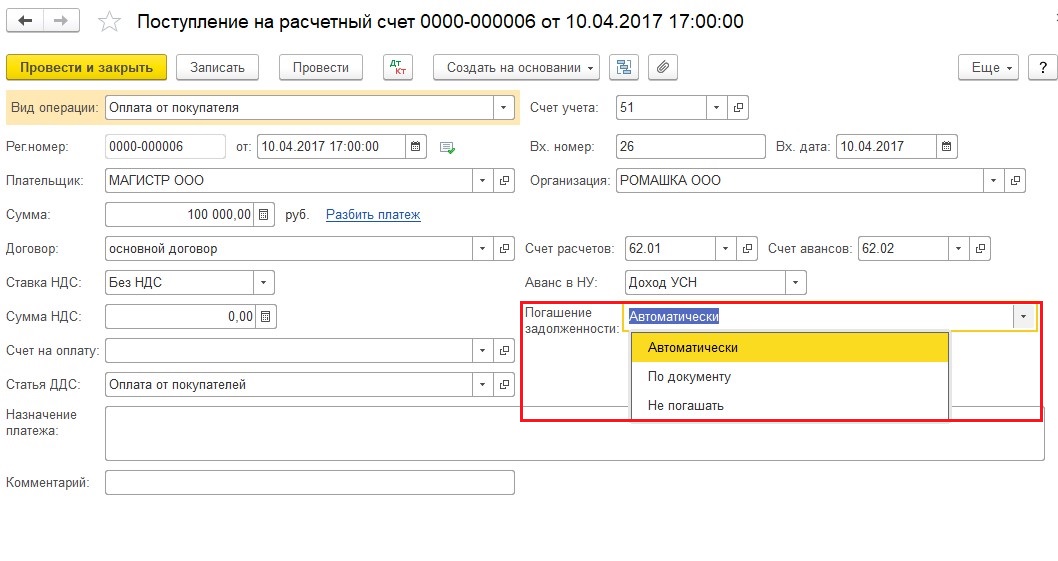
Task: Open calendar picker for Вх. дата
Action: tap(947, 146)
